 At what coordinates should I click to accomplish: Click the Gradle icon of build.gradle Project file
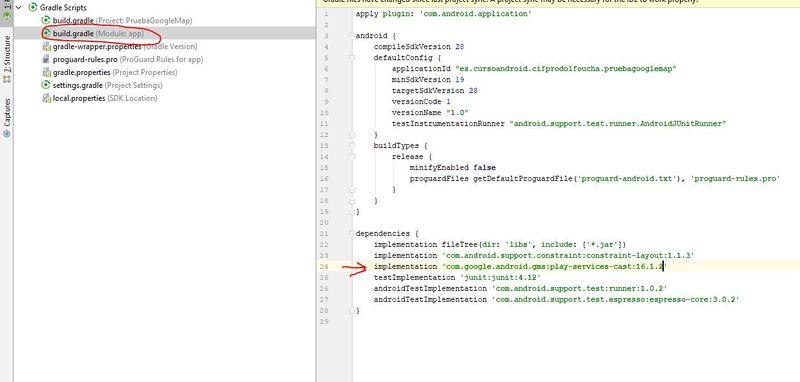point(47,20)
